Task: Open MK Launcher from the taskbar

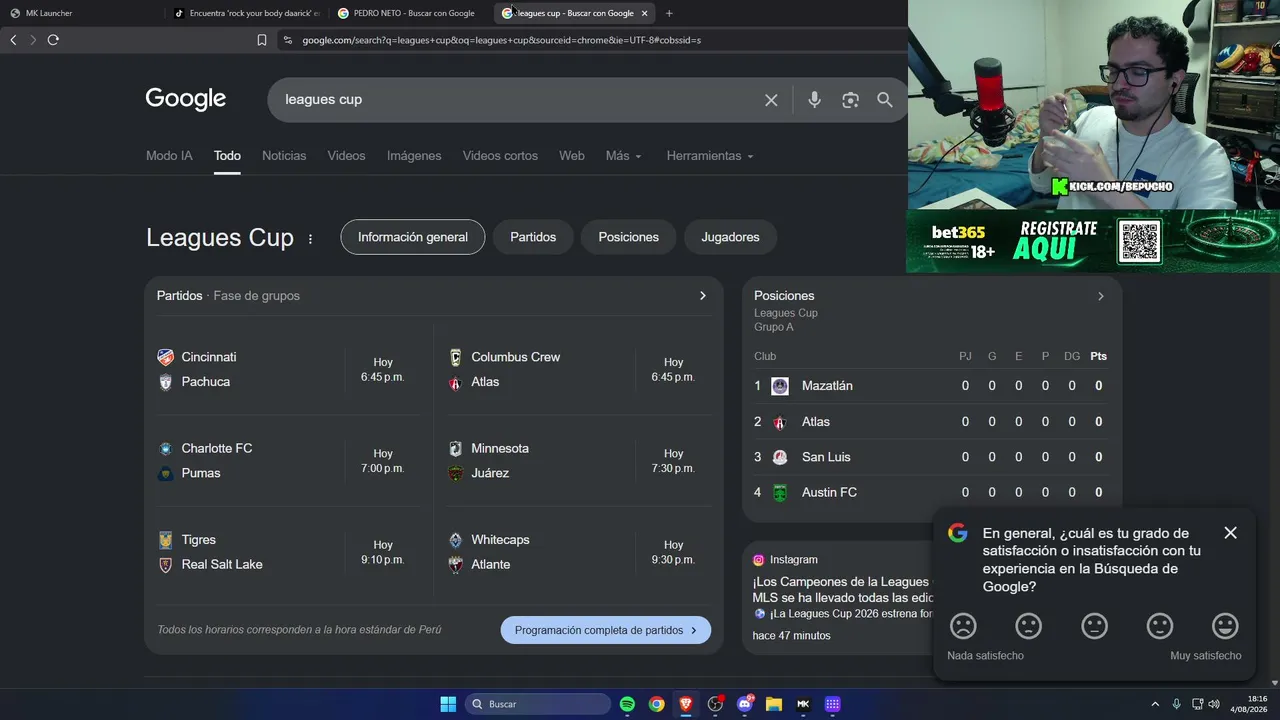Action: click(x=803, y=704)
